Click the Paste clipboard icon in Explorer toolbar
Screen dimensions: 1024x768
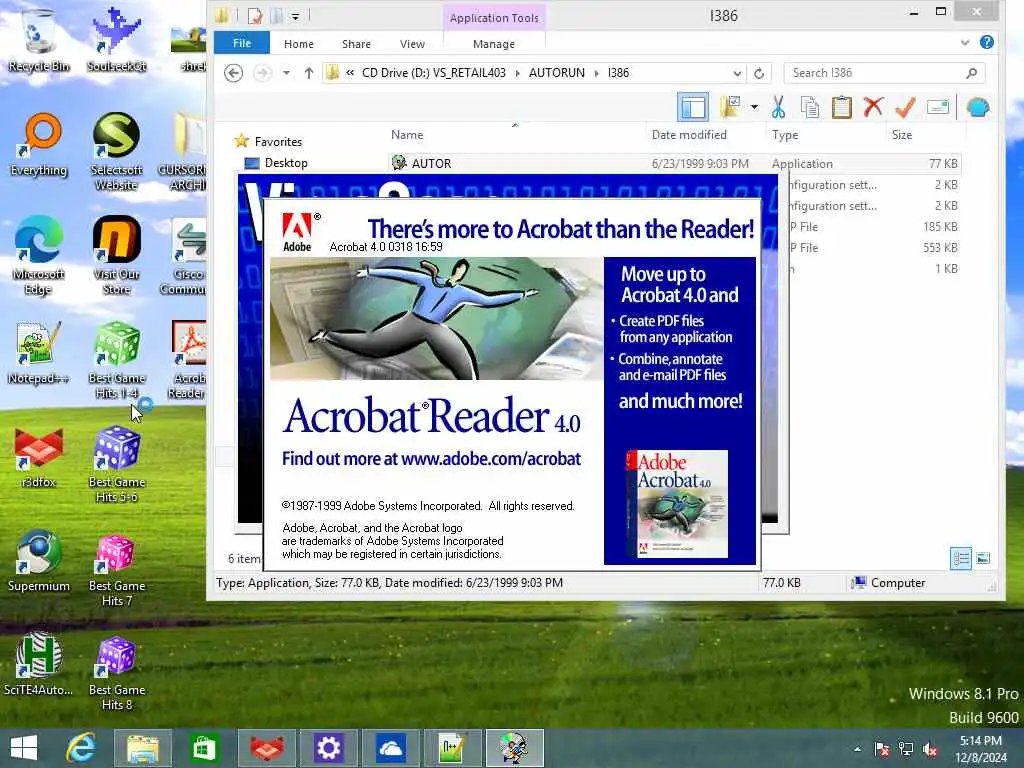842,107
